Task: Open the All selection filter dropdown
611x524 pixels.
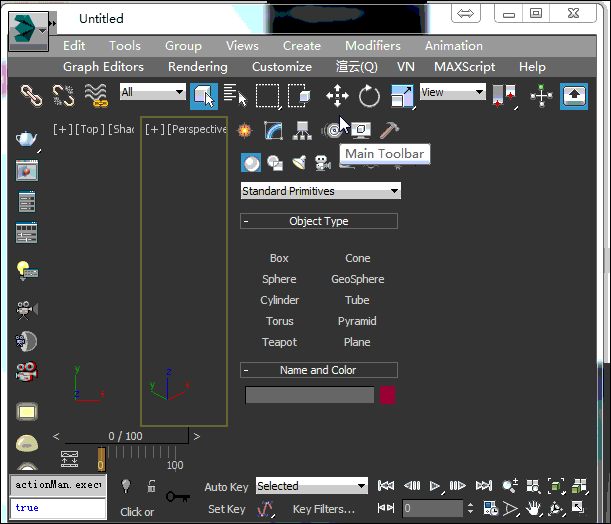Action: [152, 92]
